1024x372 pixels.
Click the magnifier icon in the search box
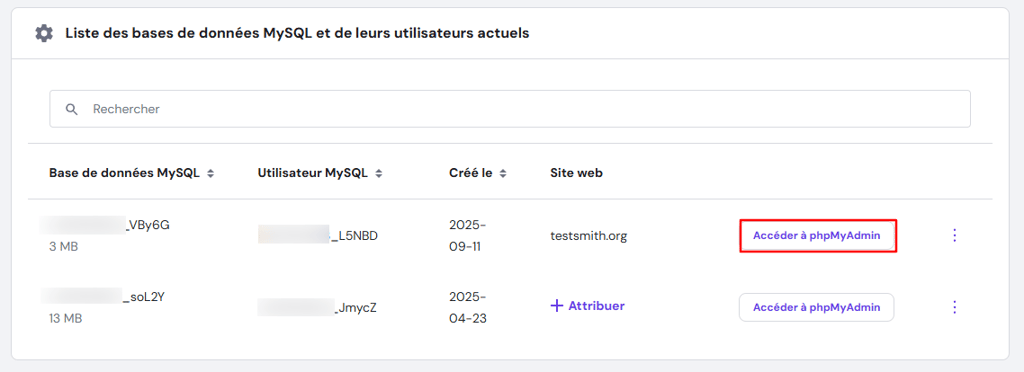(x=72, y=109)
